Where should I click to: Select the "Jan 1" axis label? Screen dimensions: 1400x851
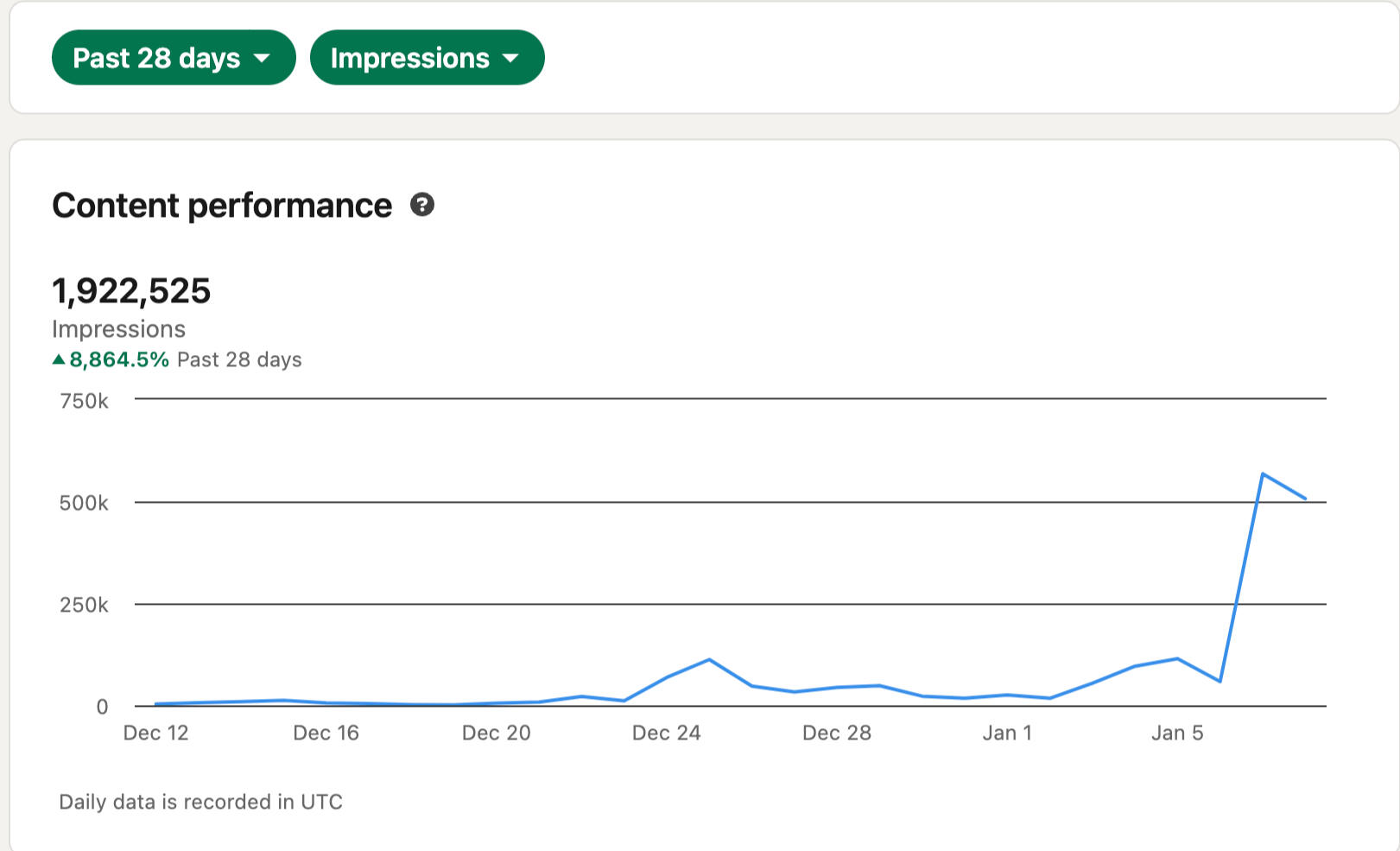tap(1007, 733)
